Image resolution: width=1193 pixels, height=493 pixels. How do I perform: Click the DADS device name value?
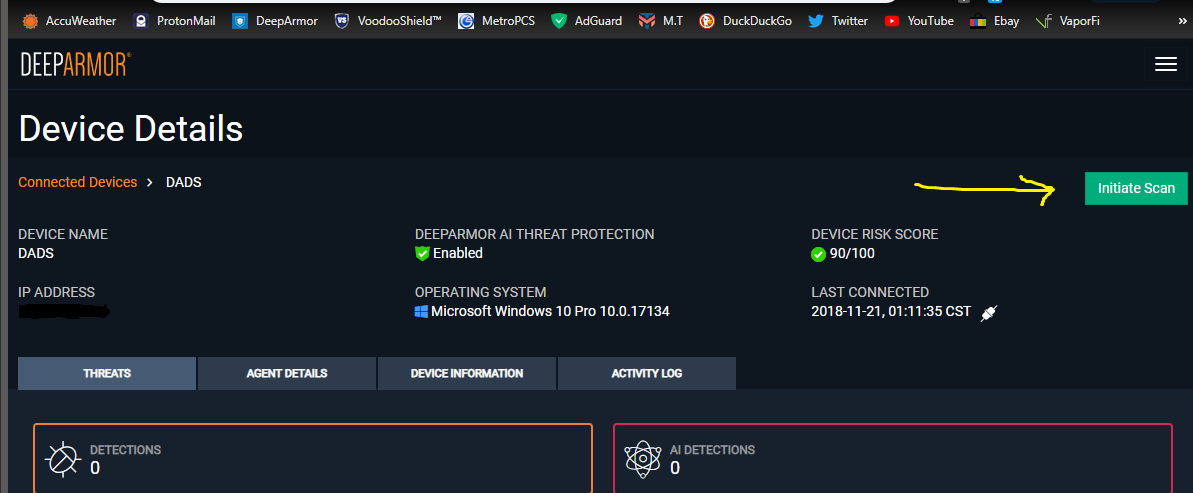(x=36, y=253)
